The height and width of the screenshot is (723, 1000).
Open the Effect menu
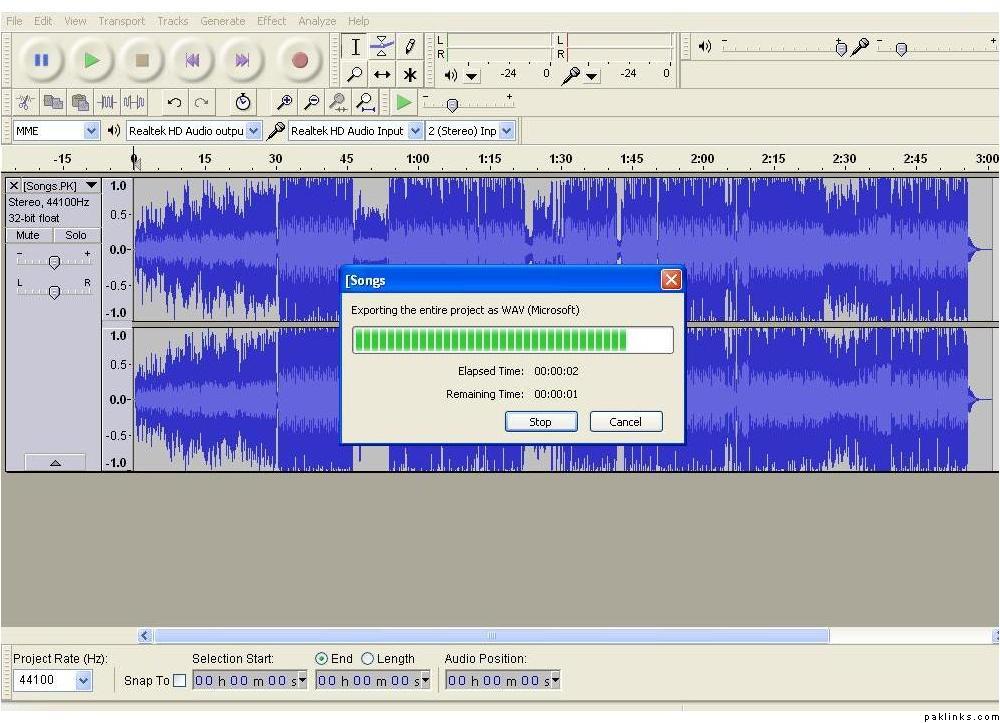coord(271,21)
